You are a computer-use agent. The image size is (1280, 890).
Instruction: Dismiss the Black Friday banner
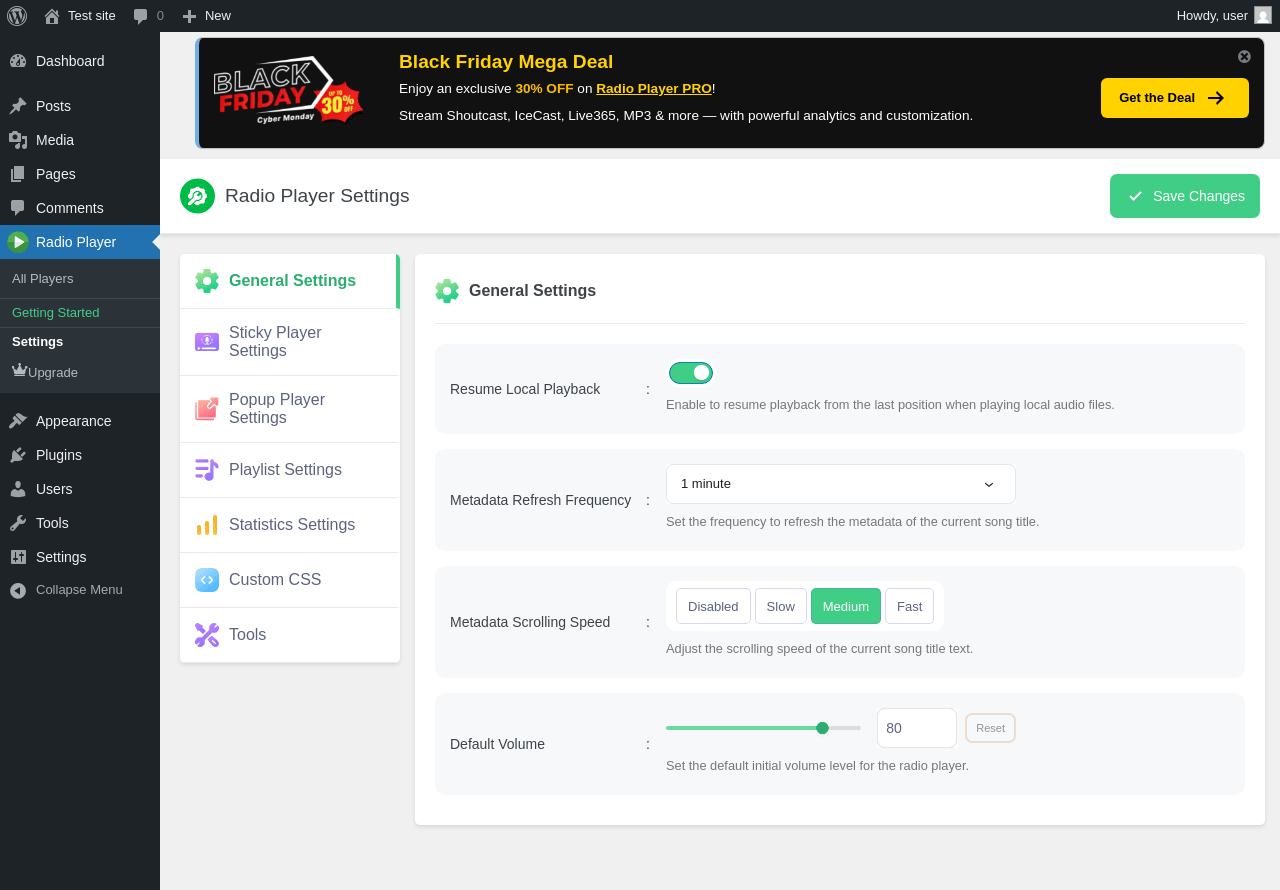(1244, 57)
